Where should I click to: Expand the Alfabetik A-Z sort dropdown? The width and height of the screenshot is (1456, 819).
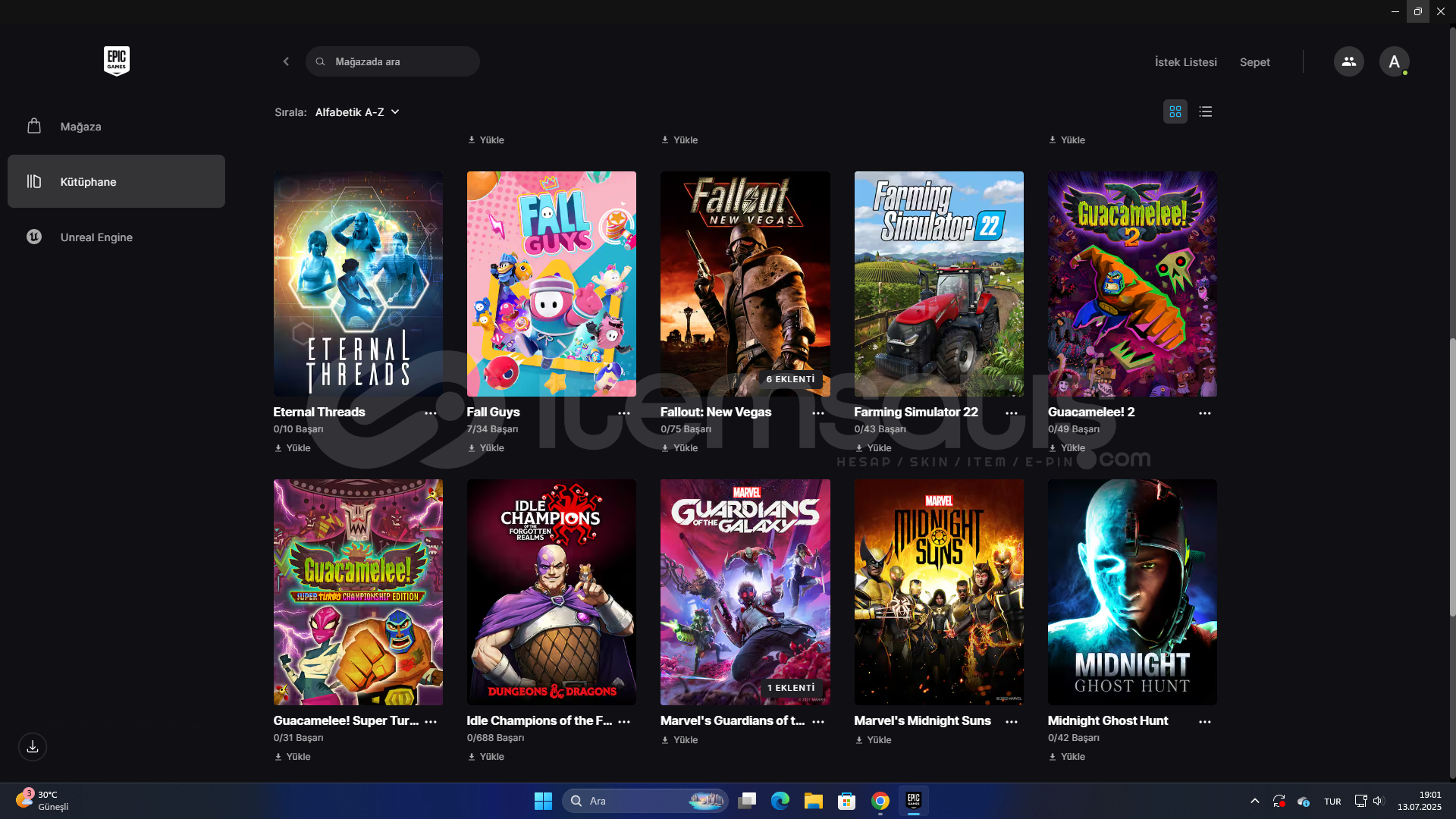(357, 112)
